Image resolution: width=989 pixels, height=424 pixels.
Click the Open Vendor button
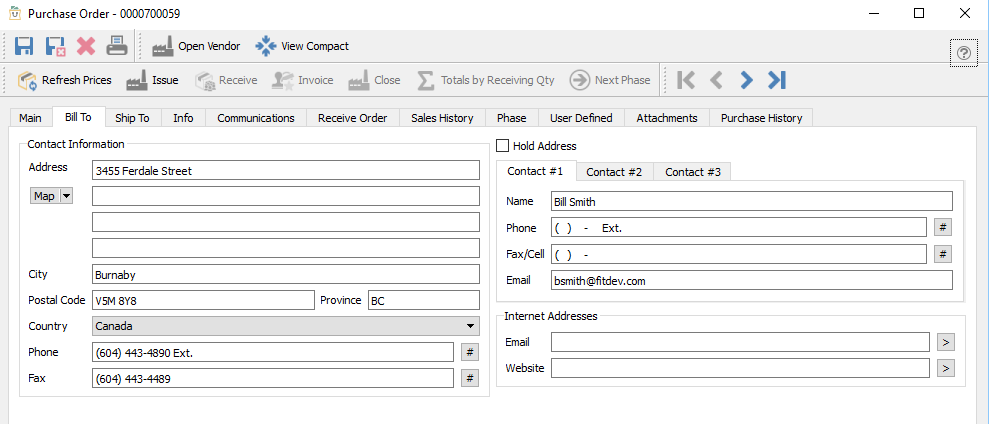pyautogui.click(x=196, y=46)
